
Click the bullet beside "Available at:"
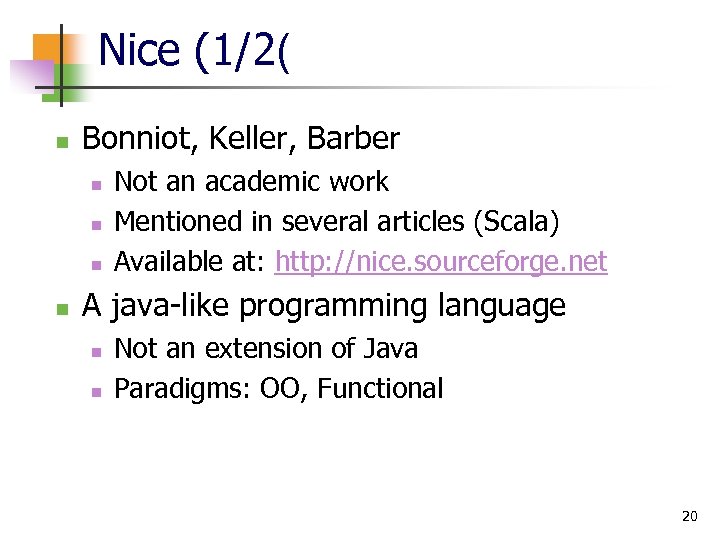click(x=96, y=265)
